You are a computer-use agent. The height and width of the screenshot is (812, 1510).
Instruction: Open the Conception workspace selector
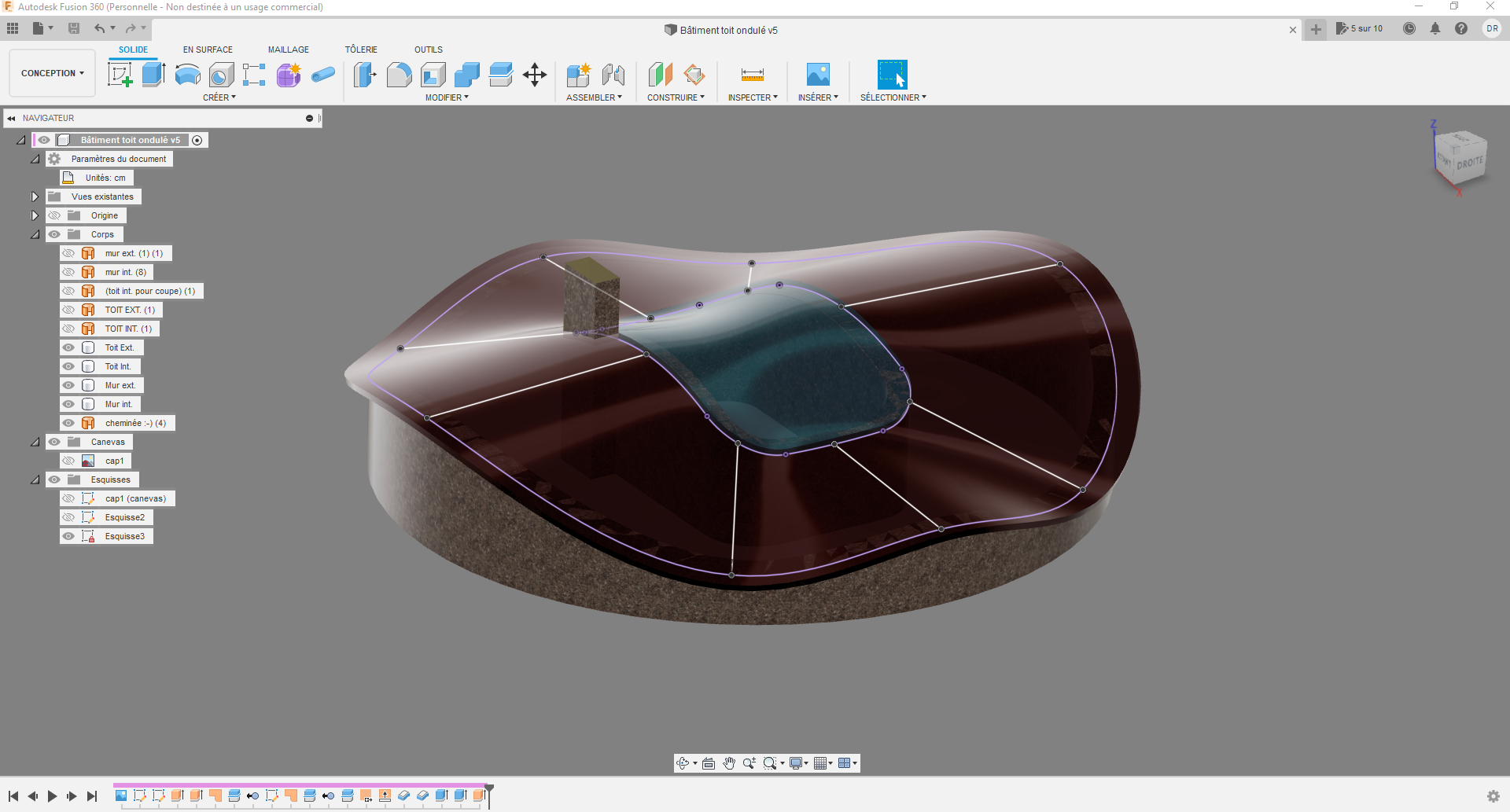pos(51,72)
